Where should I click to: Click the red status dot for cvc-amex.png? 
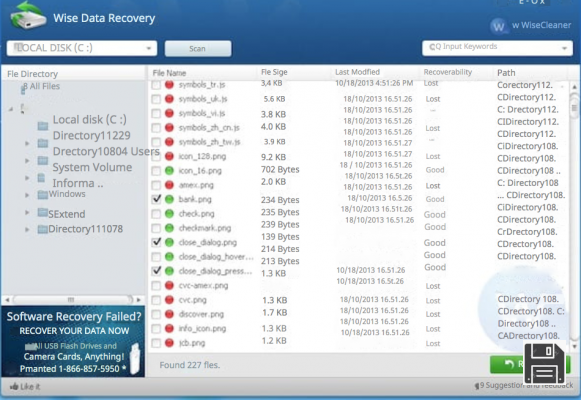pyautogui.click(x=169, y=286)
